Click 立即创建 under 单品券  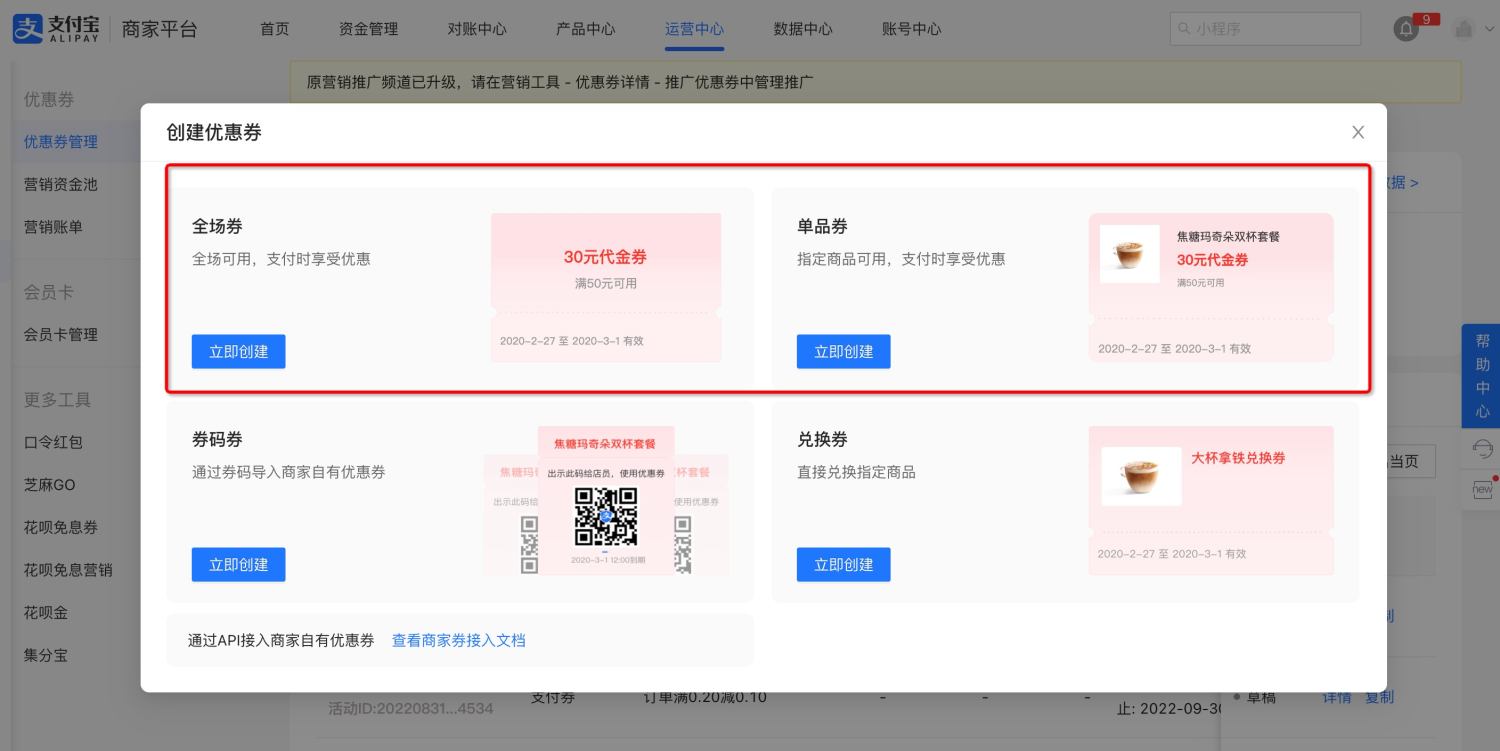(x=844, y=351)
